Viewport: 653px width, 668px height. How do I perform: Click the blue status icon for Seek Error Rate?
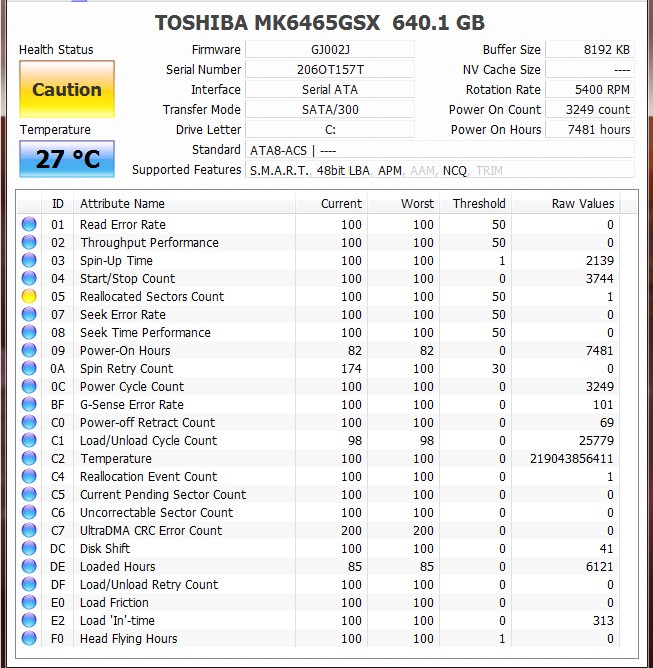(29, 314)
